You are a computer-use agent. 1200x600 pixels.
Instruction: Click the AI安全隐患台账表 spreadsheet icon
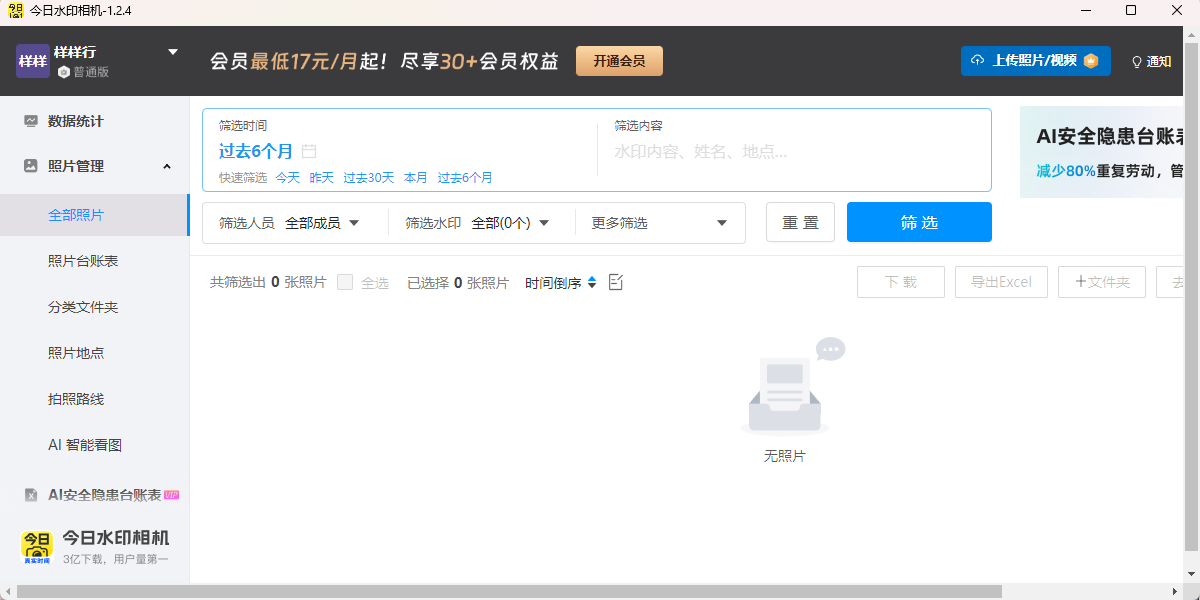pos(31,495)
